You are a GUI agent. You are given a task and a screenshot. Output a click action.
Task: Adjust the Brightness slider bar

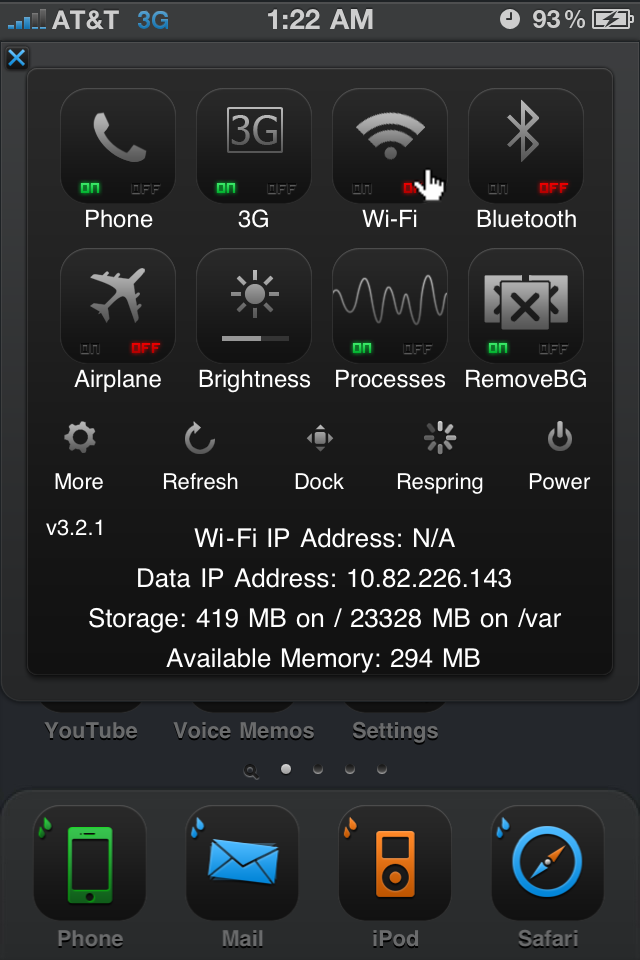click(255, 338)
